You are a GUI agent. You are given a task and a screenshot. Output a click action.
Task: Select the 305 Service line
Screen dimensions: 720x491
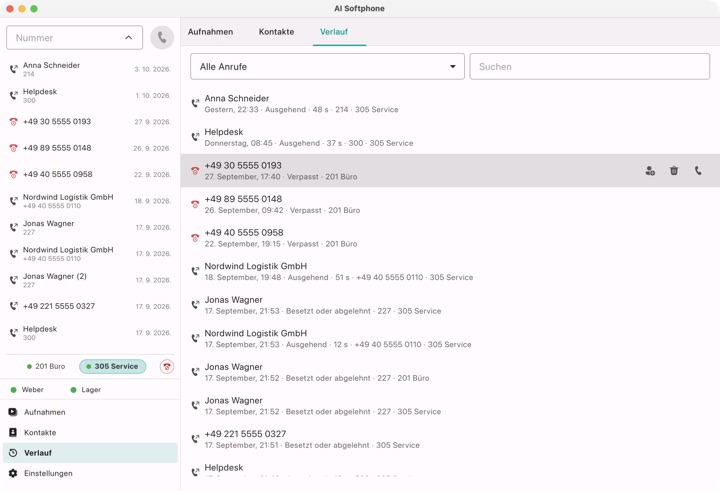pos(112,366)
